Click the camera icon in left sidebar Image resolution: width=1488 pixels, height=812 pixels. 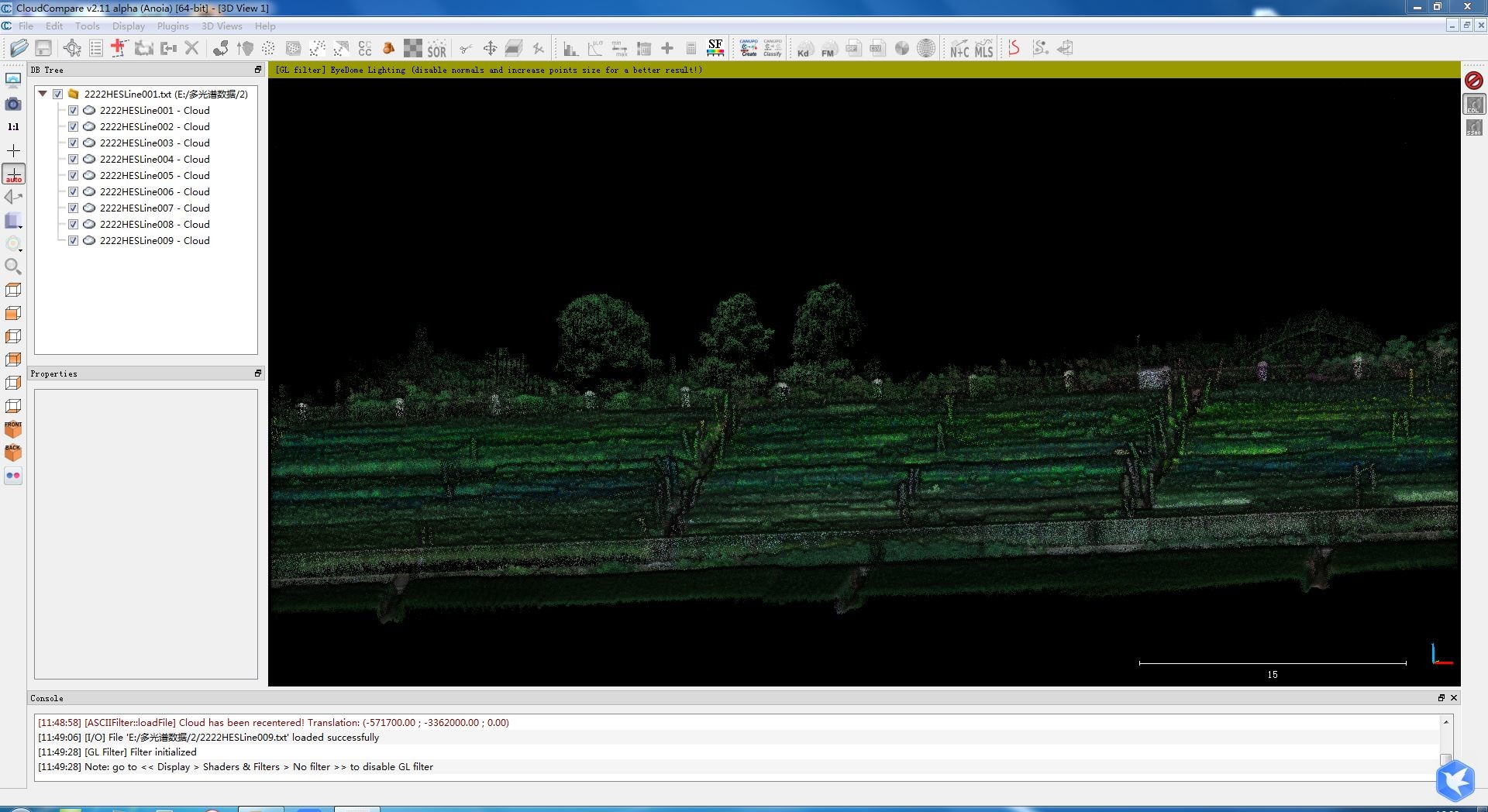[x=13, y=104]
